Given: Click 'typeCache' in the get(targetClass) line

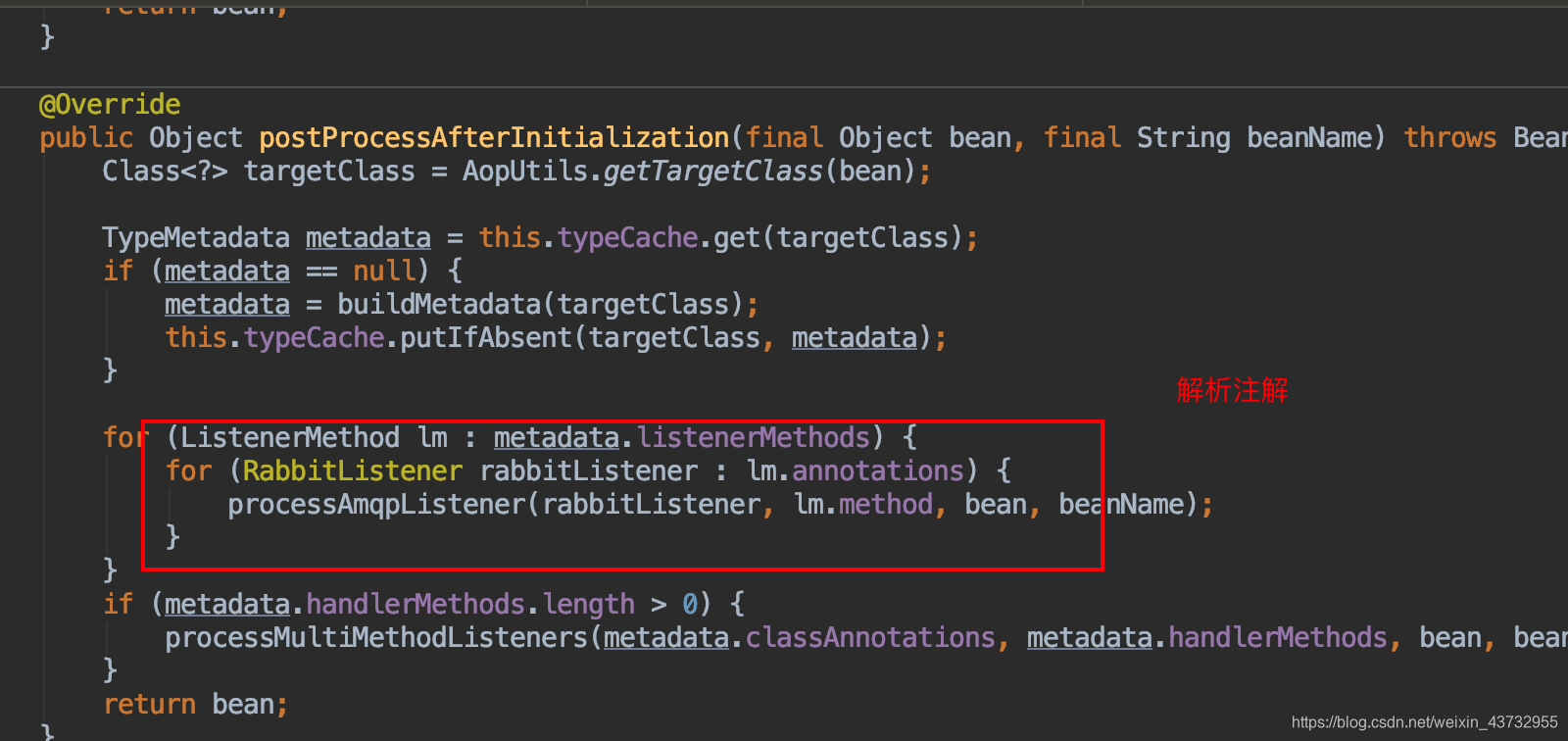Looking at the screenshot, I should [627, 237].
